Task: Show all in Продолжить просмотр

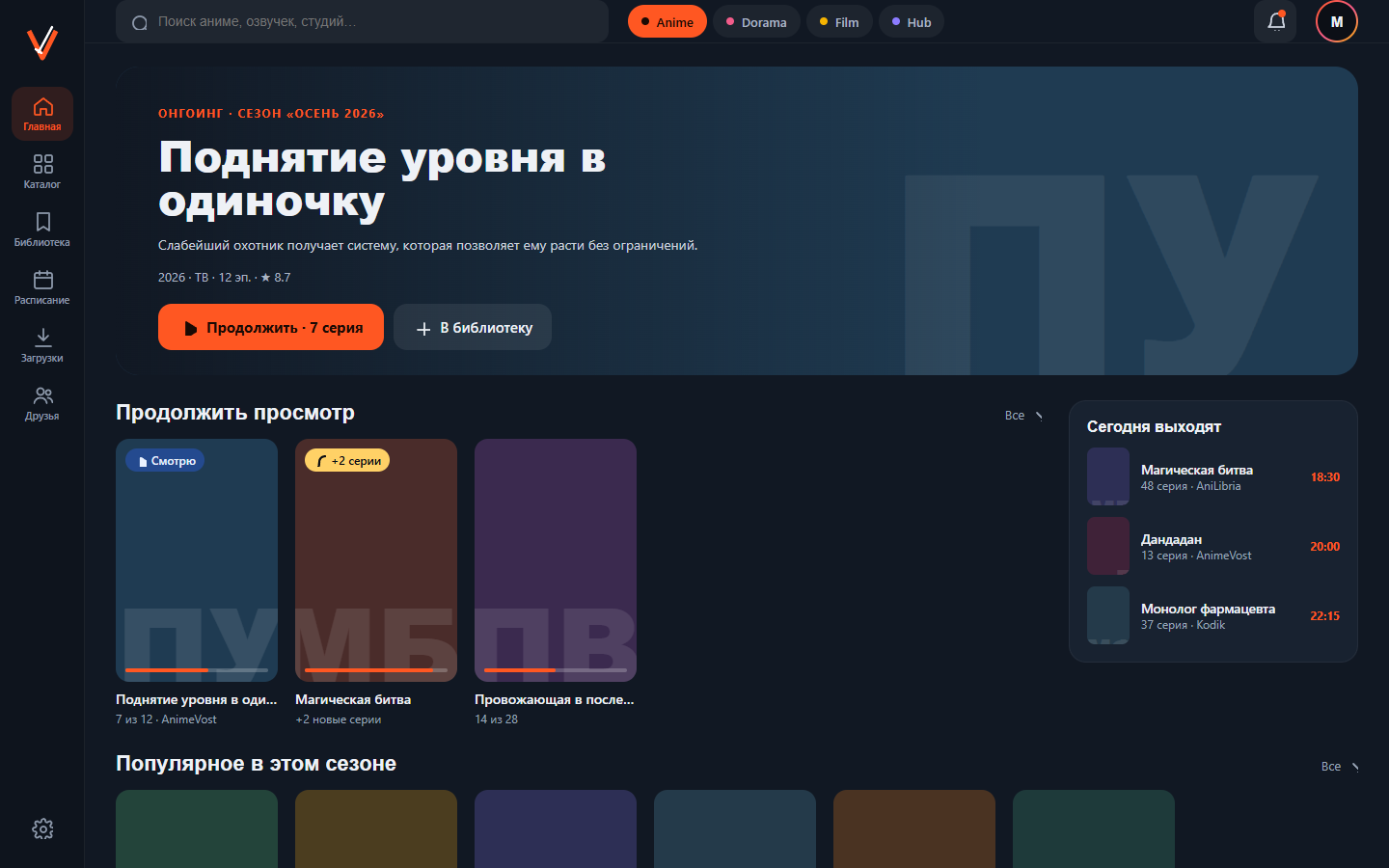Action: pyautogui.click(x=1024, y=416)
